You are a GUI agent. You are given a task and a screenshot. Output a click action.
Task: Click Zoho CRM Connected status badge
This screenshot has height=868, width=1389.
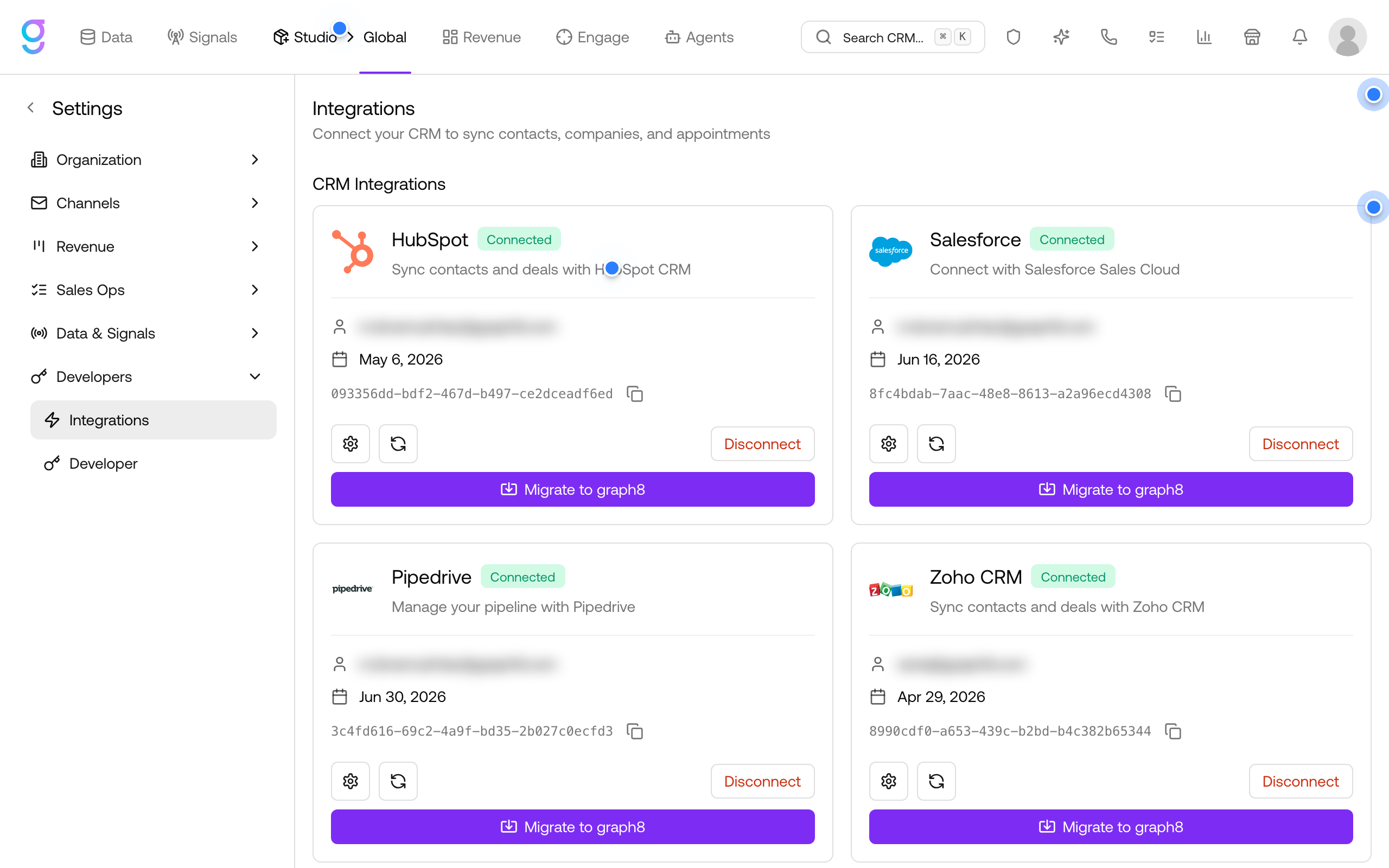pyautogui.click(x=1073, y=576)
